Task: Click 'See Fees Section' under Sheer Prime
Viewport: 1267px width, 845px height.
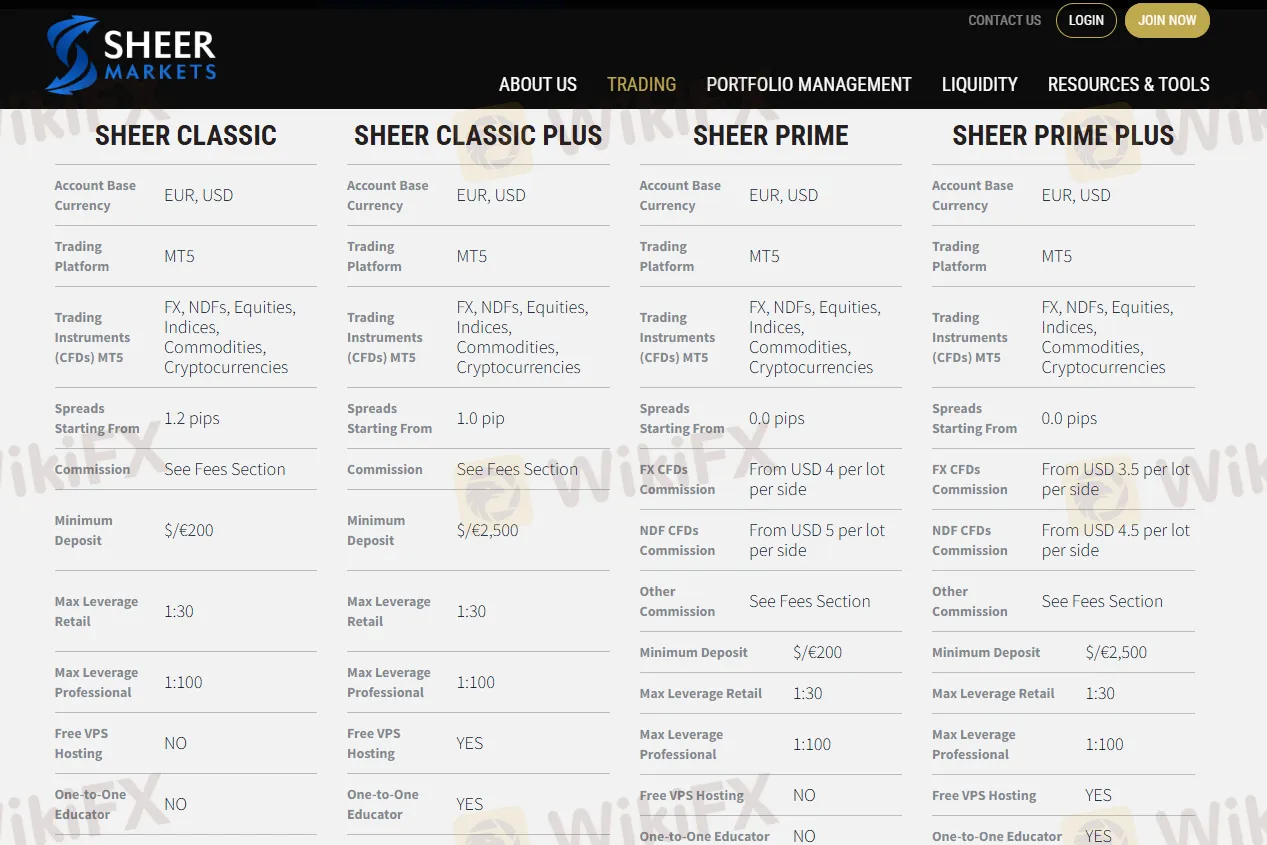Action: coord(810,601)
